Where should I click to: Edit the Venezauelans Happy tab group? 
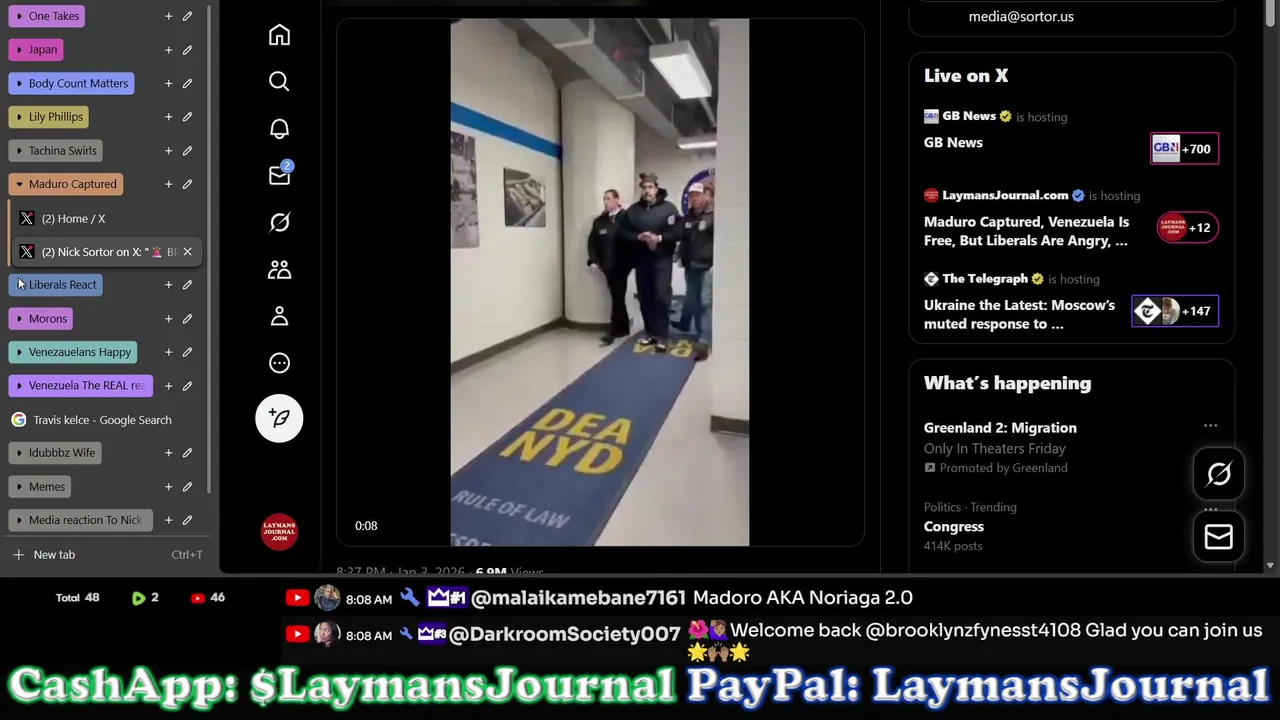point(187,352)
